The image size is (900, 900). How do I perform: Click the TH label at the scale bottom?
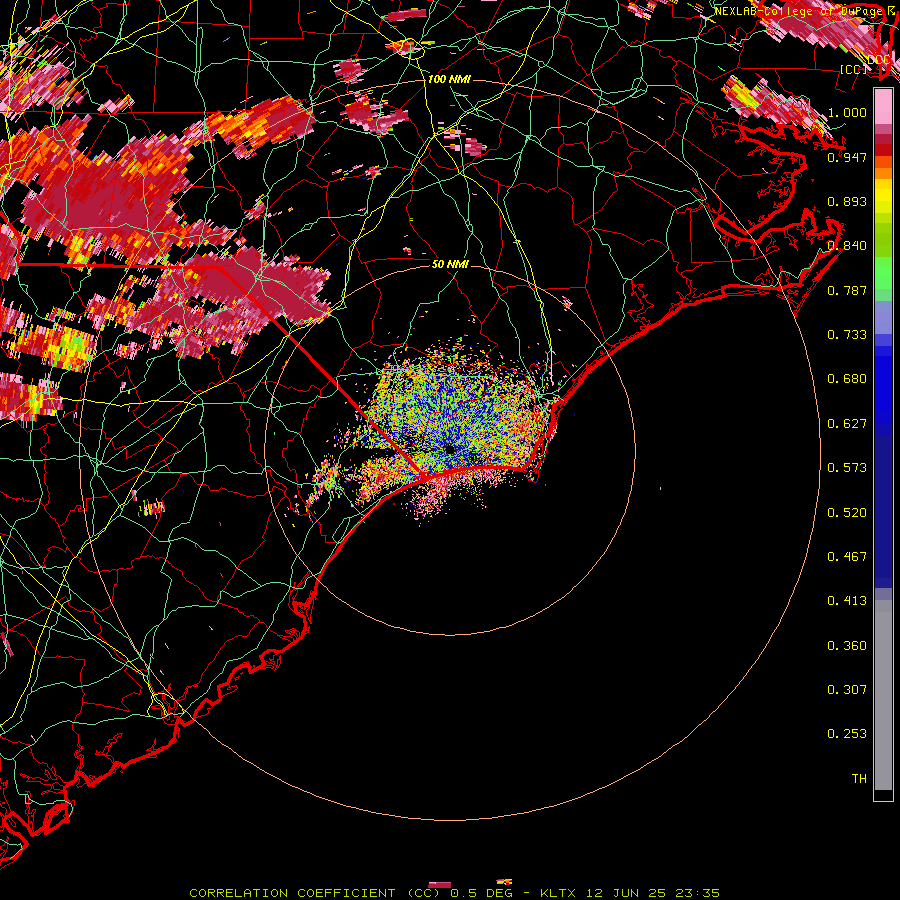tap(859, 779)
